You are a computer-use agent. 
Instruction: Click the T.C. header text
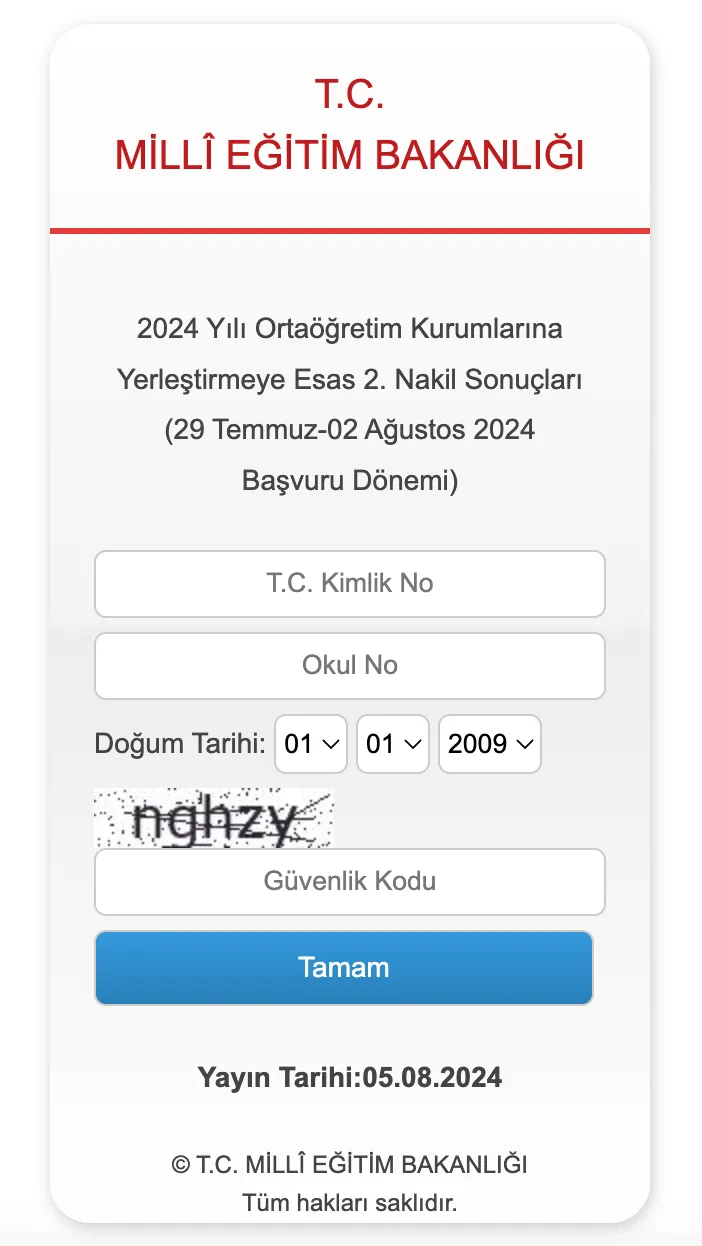(350, 94)
